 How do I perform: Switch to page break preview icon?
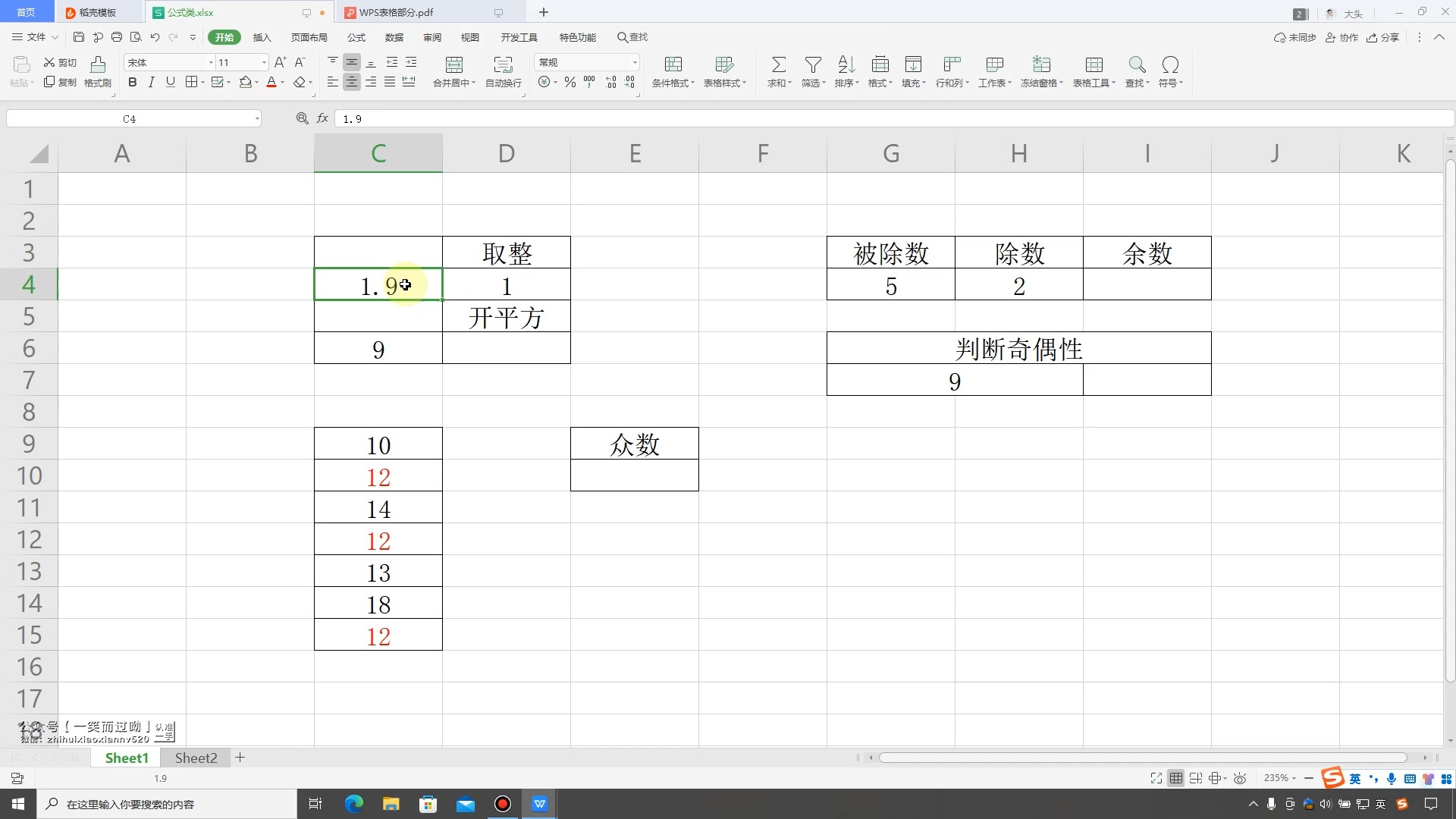1196,778
